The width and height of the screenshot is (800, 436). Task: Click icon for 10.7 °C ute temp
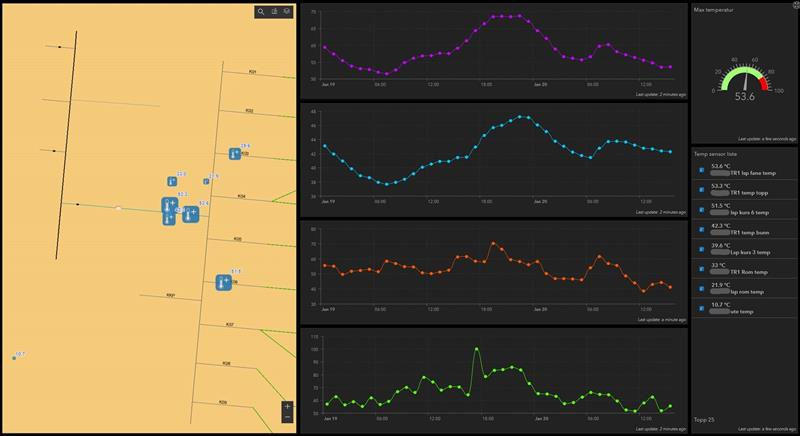pos(702,309)
